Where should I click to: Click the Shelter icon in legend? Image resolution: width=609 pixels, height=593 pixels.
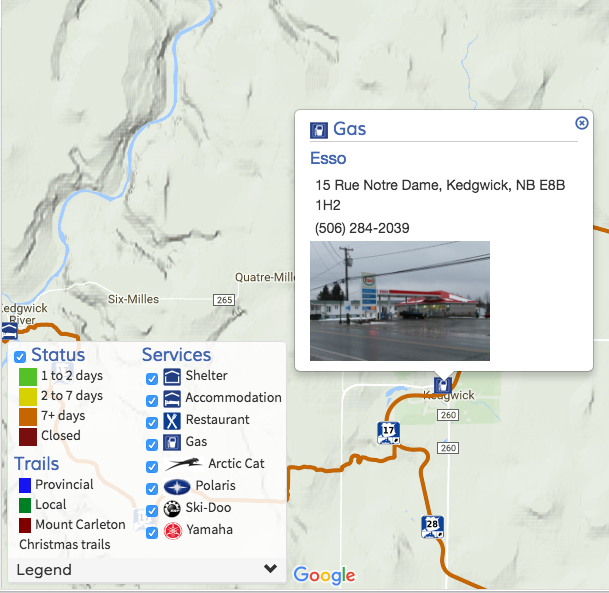(x=172, y=377)
